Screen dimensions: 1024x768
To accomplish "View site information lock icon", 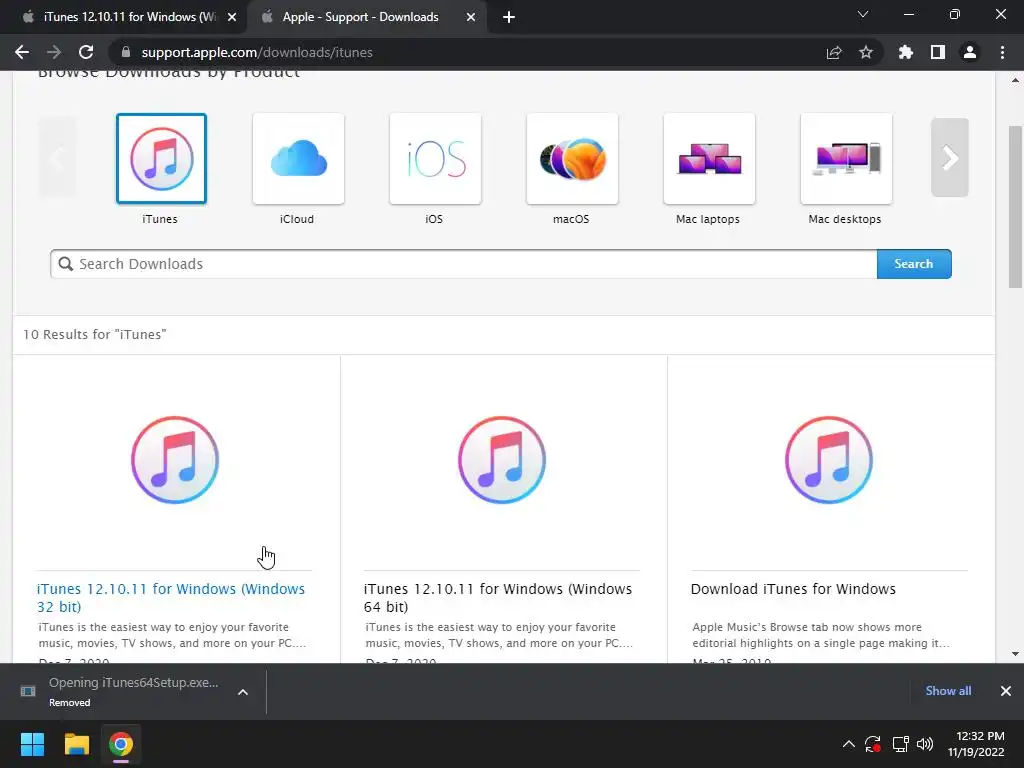I will coord(126,52).
